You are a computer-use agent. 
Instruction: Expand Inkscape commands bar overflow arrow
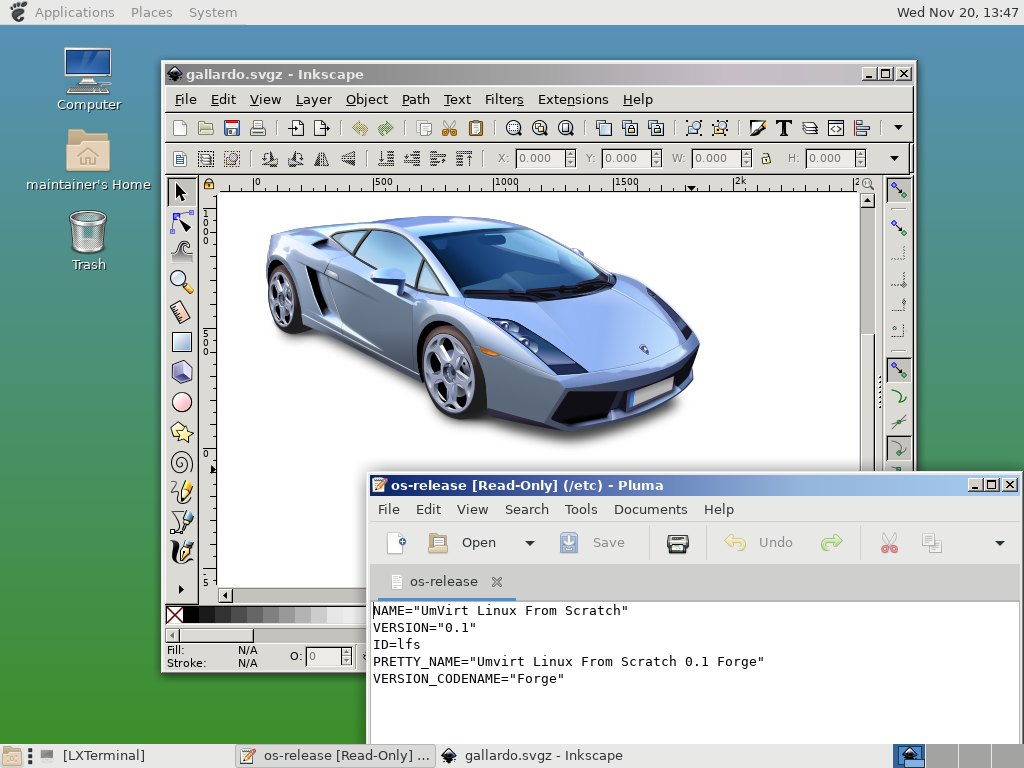pyautogui.click(x=898, y=128)
